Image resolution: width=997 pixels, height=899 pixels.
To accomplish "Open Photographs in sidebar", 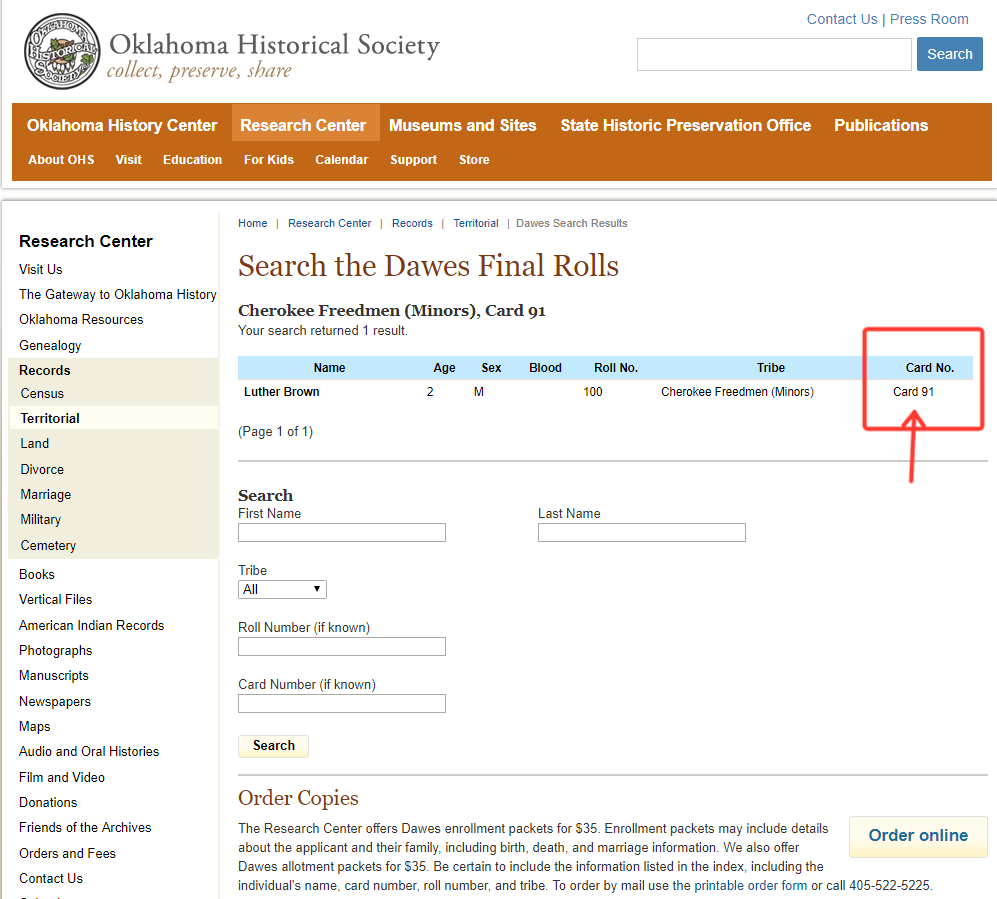I will [x=55, y=650].
